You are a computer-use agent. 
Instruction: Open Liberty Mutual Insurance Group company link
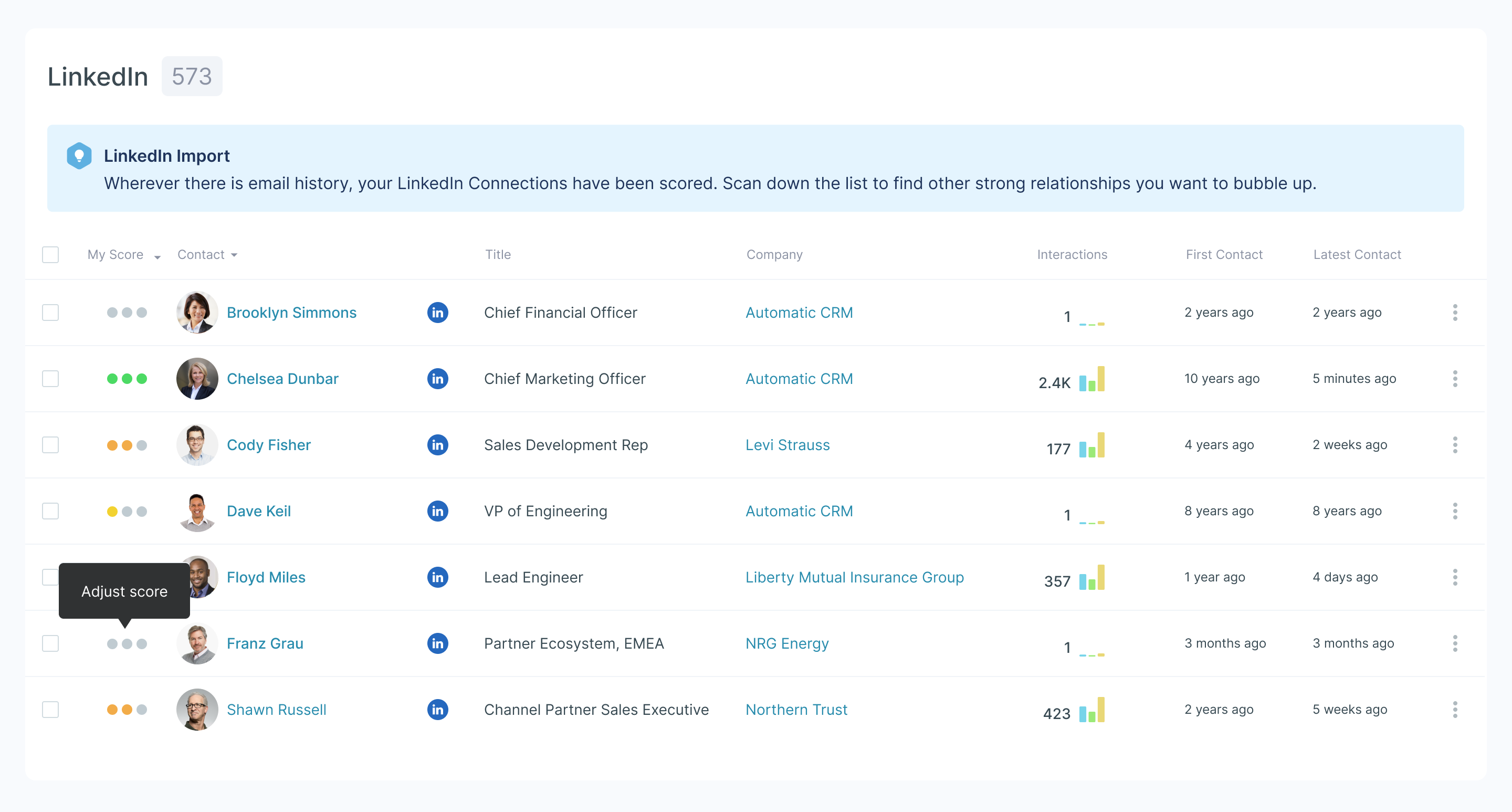[854, 577]
